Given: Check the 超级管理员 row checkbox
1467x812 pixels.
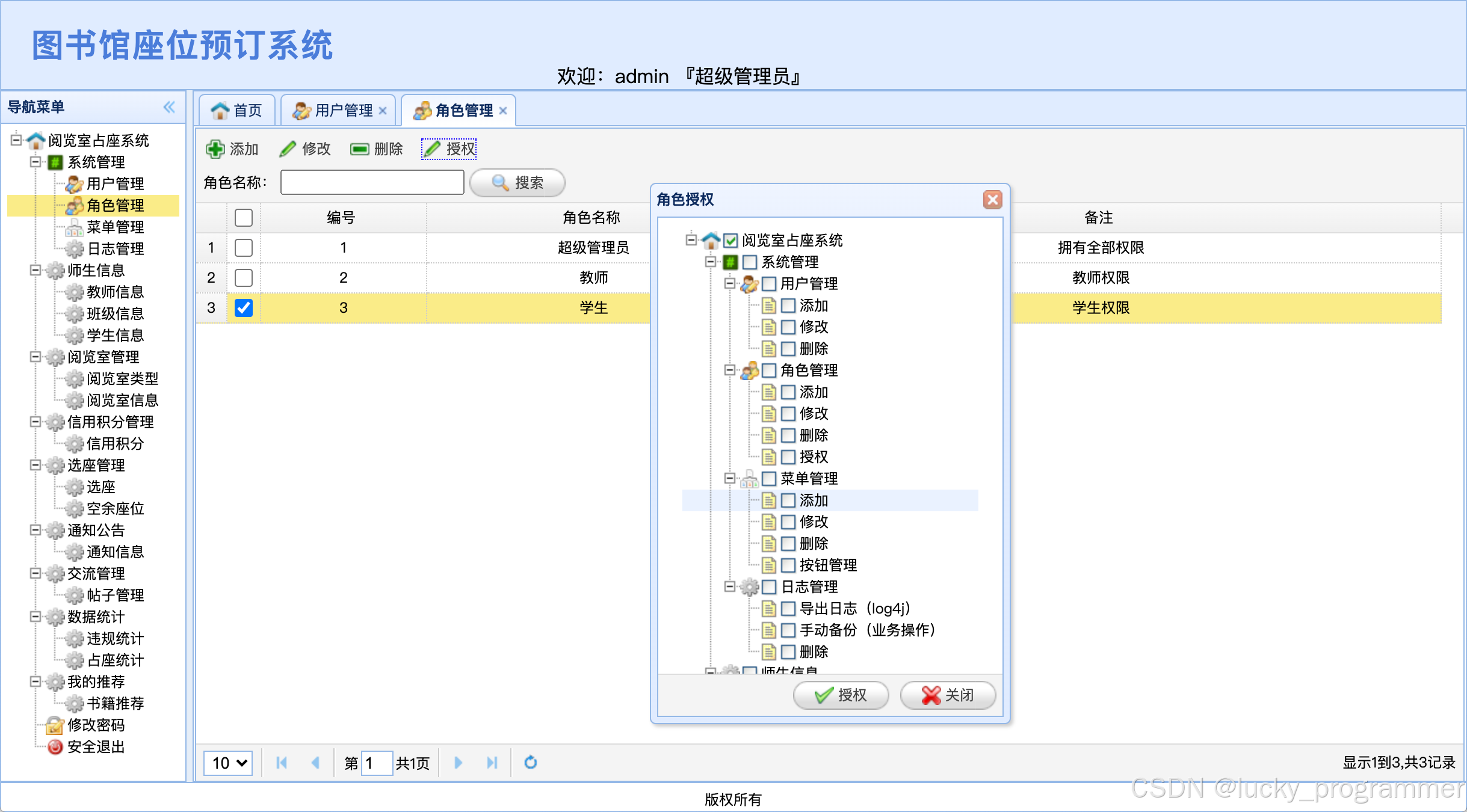Looking at the screenshot, I should tap(244, 248).
